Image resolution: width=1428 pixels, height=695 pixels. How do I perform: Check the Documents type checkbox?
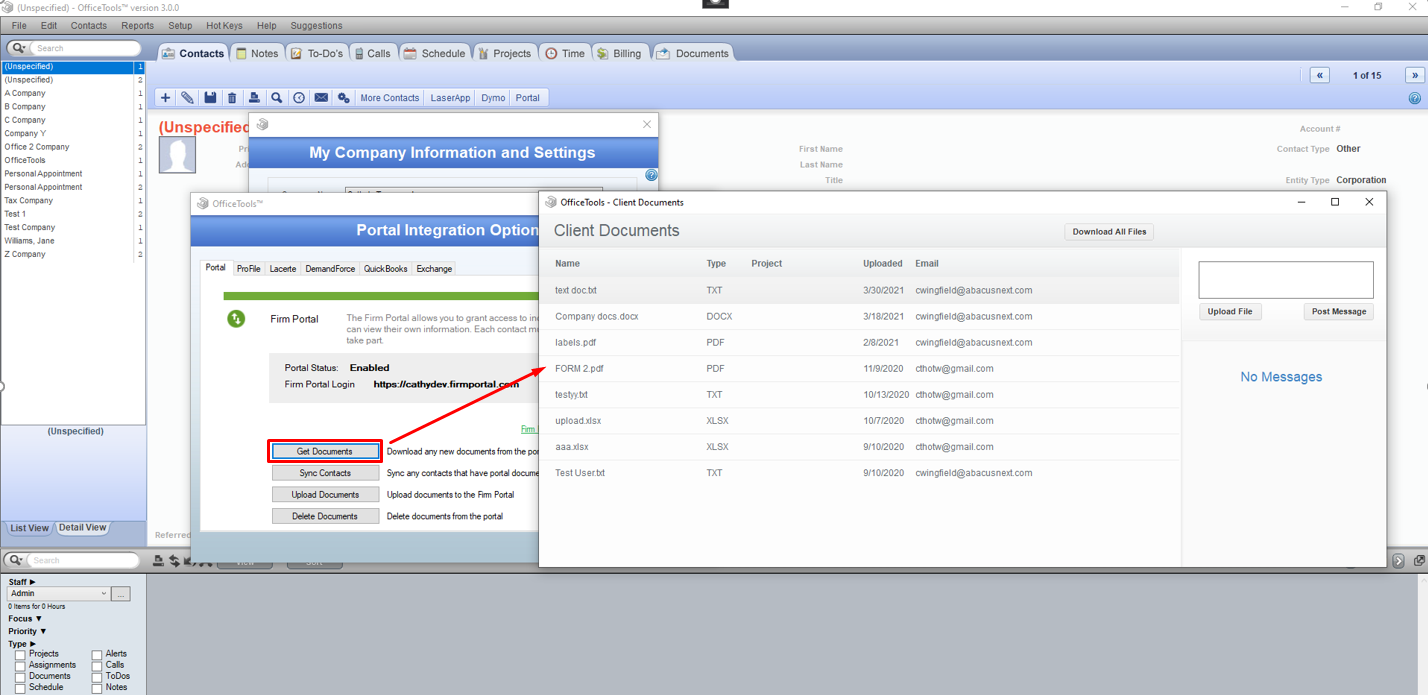20,677
